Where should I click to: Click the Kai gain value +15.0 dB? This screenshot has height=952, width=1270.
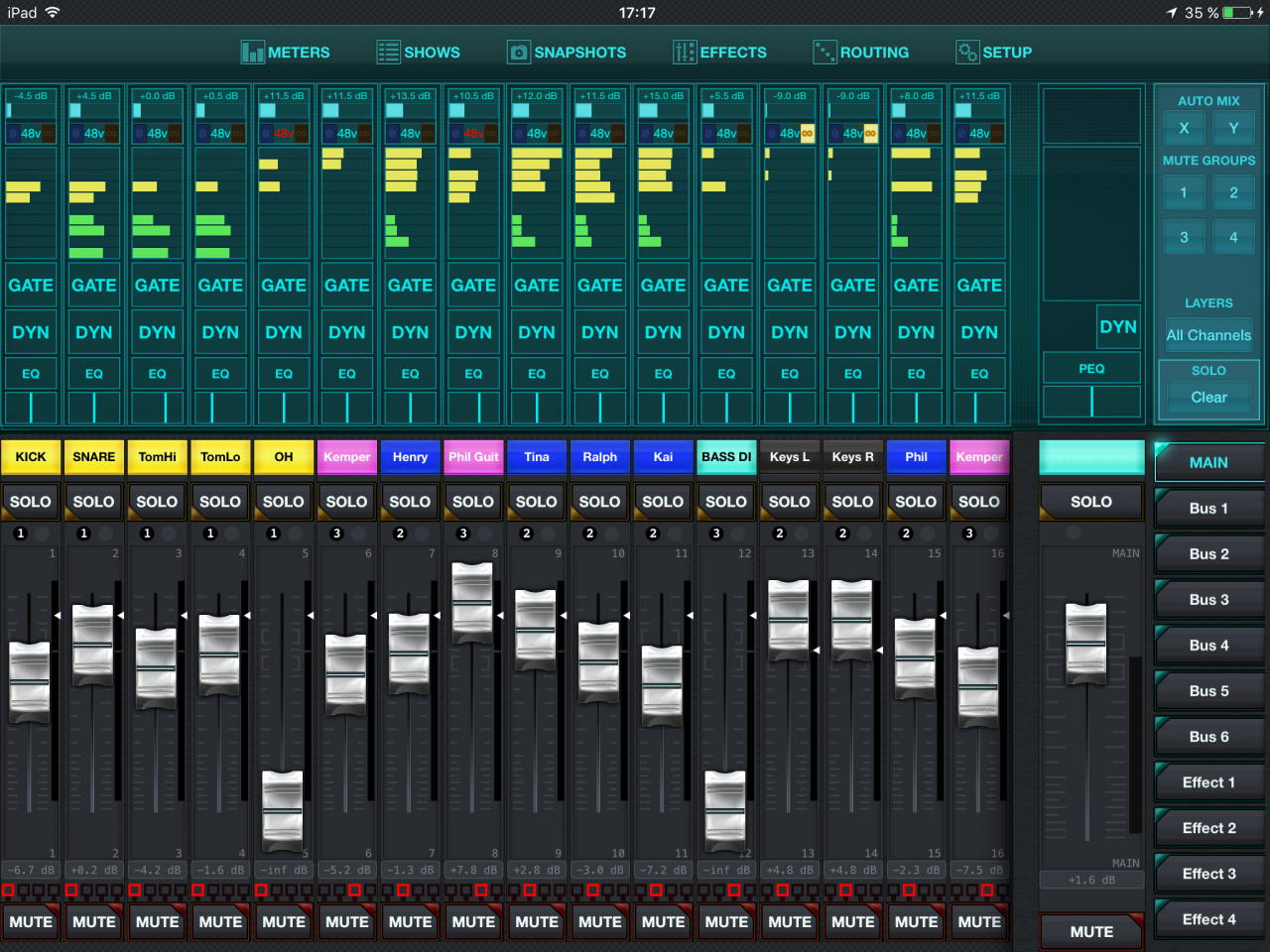coord(663,96)
